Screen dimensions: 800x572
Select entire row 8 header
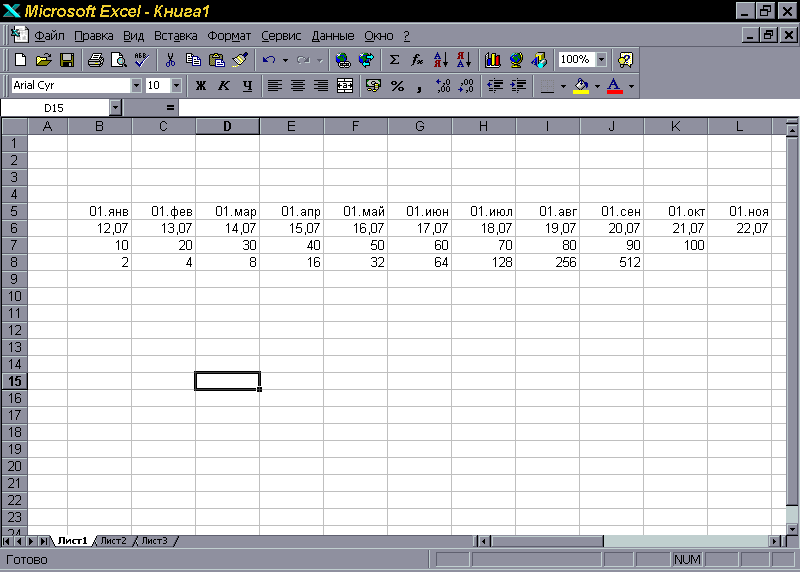click(14, 262)
